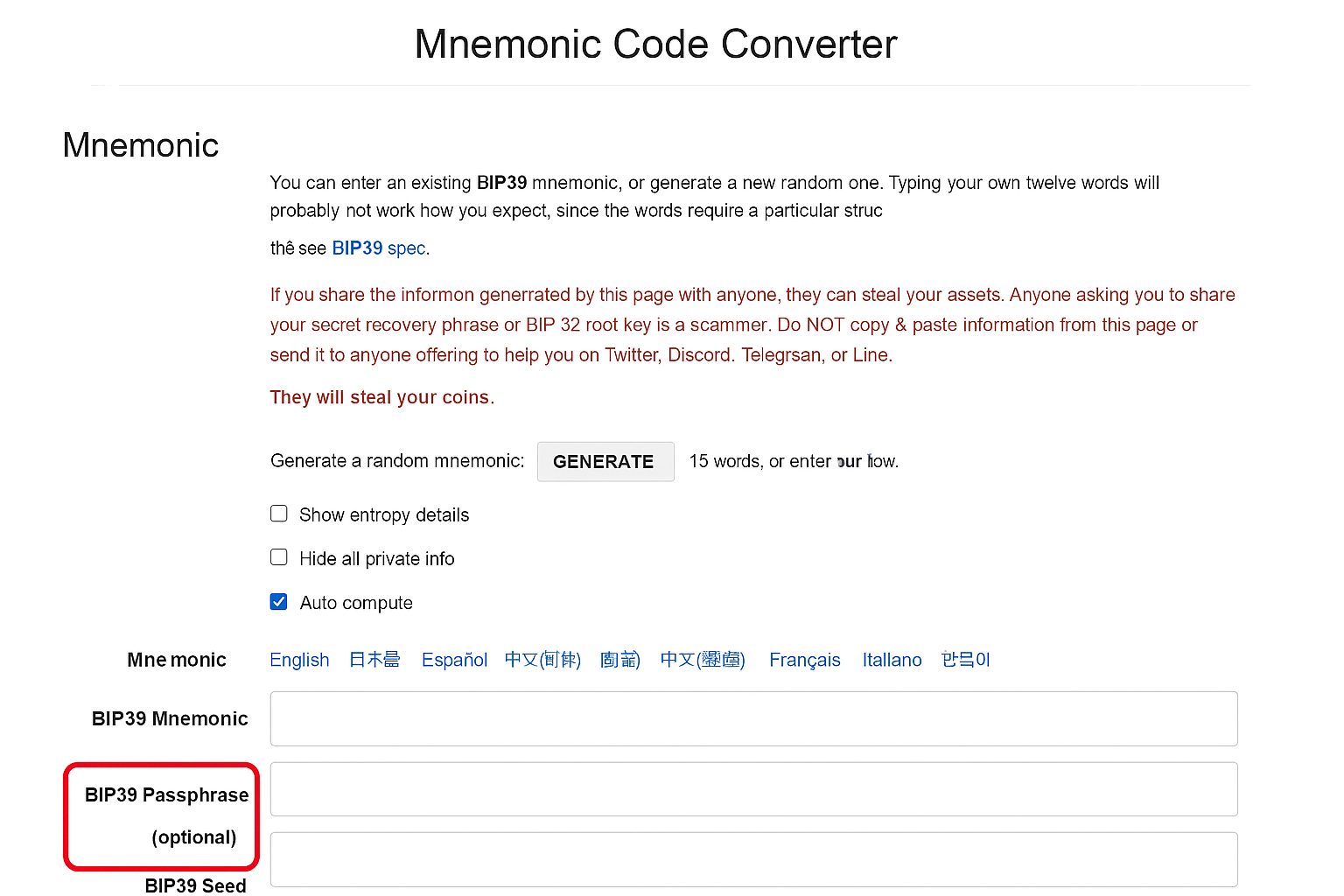Pick the 中文 link just before Français
Image resolution: width=1344 pixels, height=896 pixels.
[x=703, y=660]
